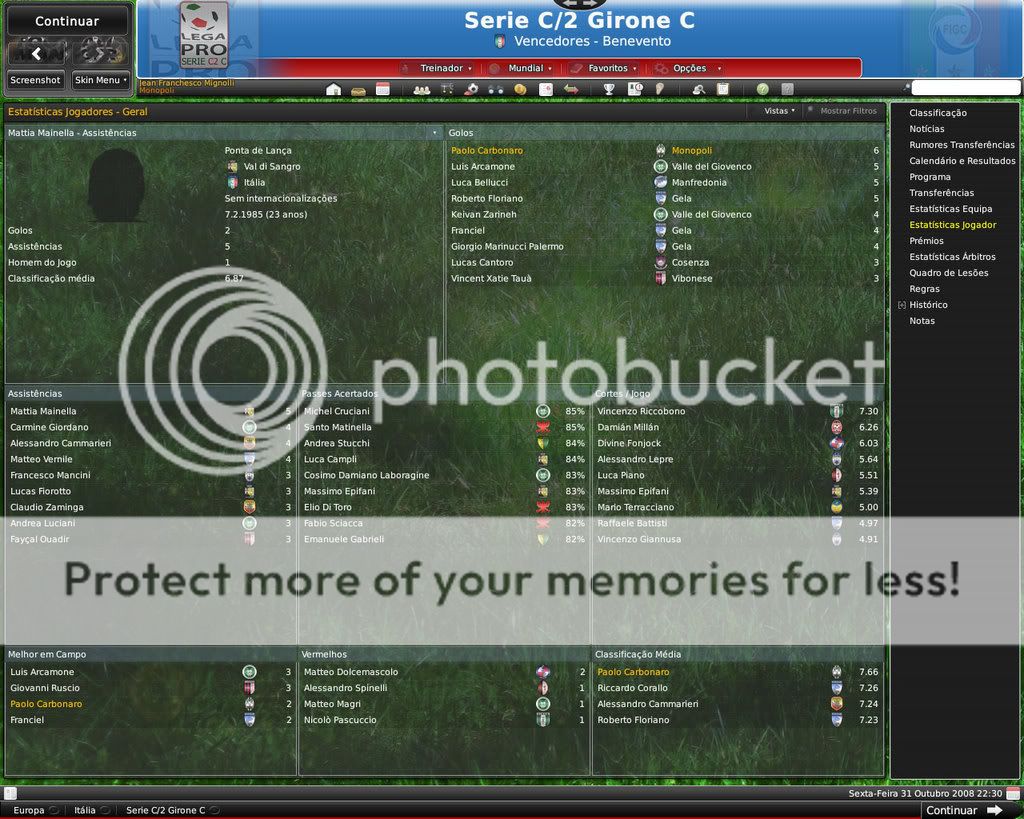Select Estatísticas Equipa in the sidebar
The image size is (1024, 819).
coord(950,209)
